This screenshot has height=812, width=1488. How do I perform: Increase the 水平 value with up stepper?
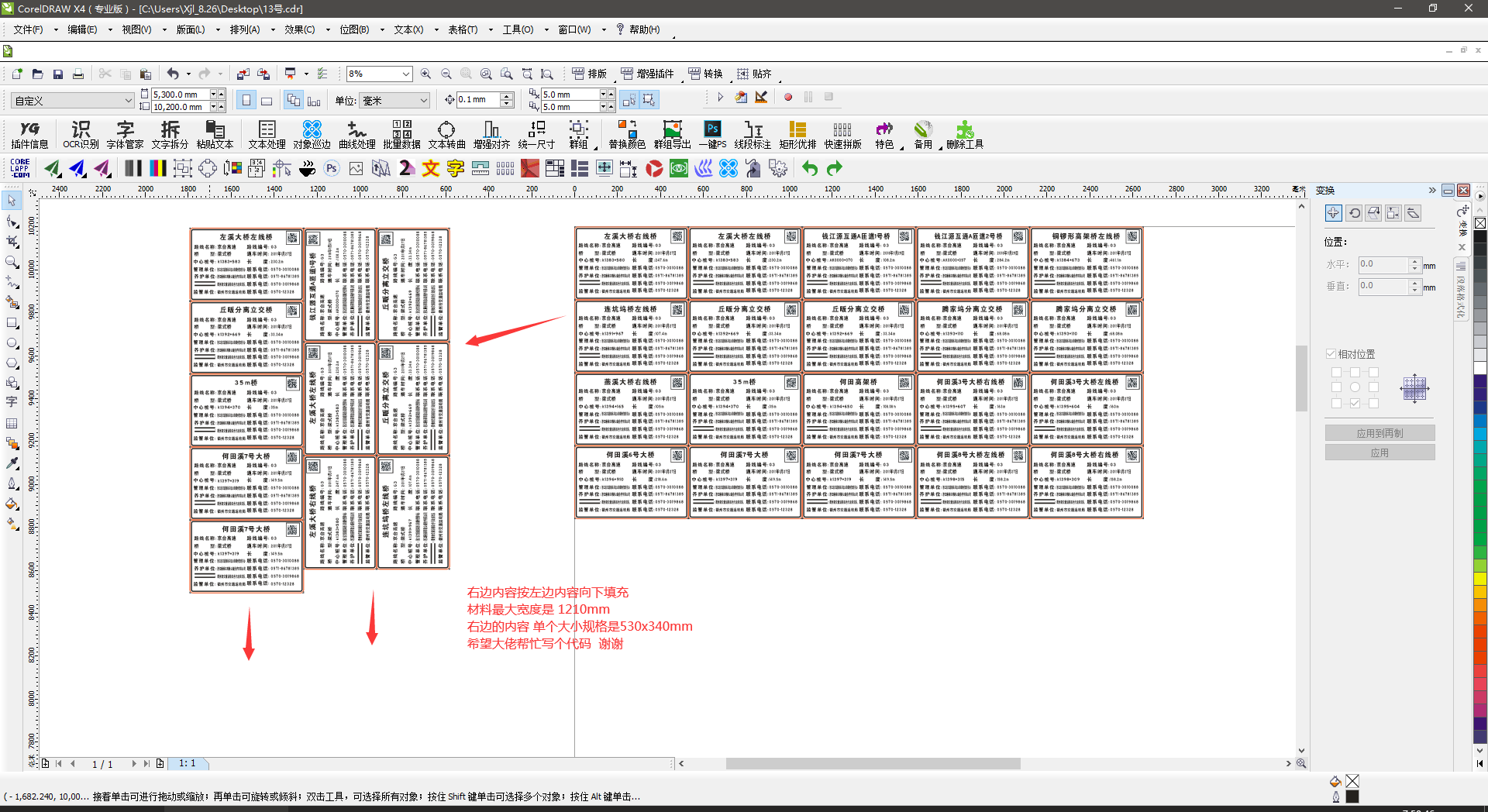point(1414,260)
